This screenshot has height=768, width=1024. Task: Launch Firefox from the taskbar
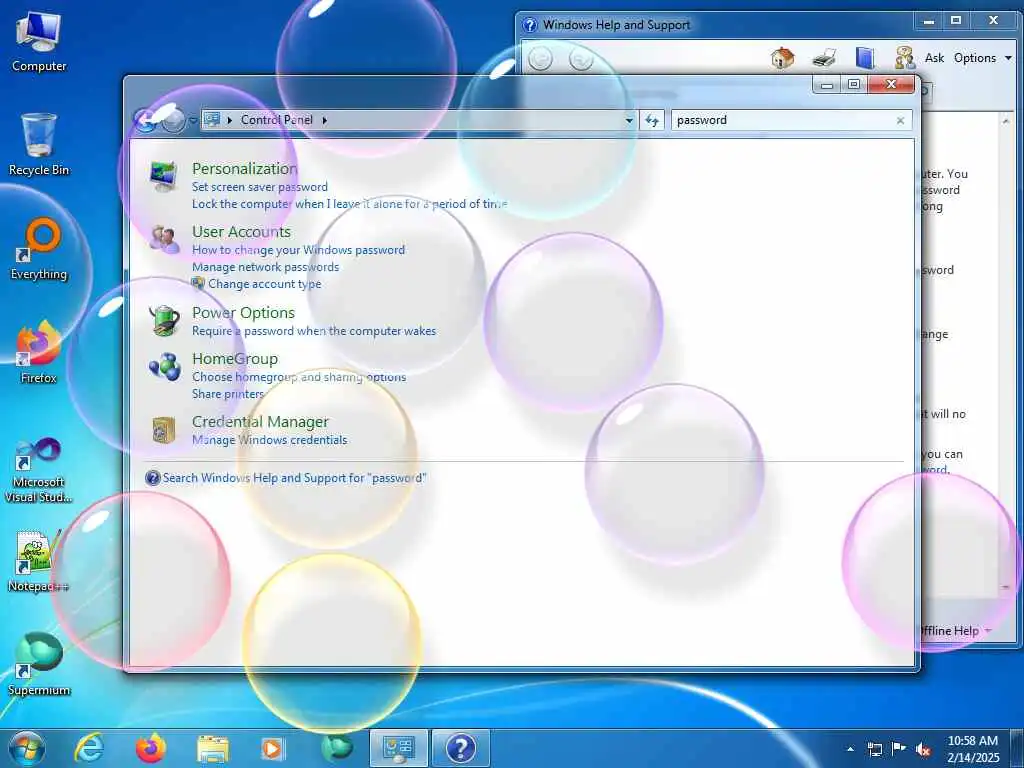150,748
